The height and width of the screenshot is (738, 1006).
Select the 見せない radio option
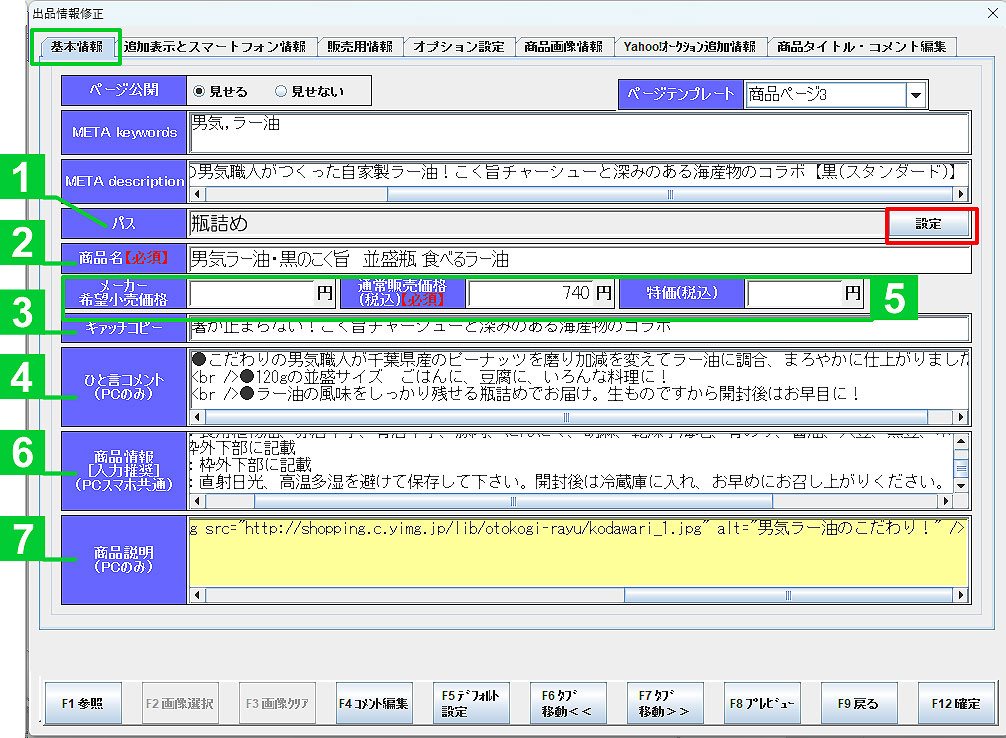pos(281,91)
